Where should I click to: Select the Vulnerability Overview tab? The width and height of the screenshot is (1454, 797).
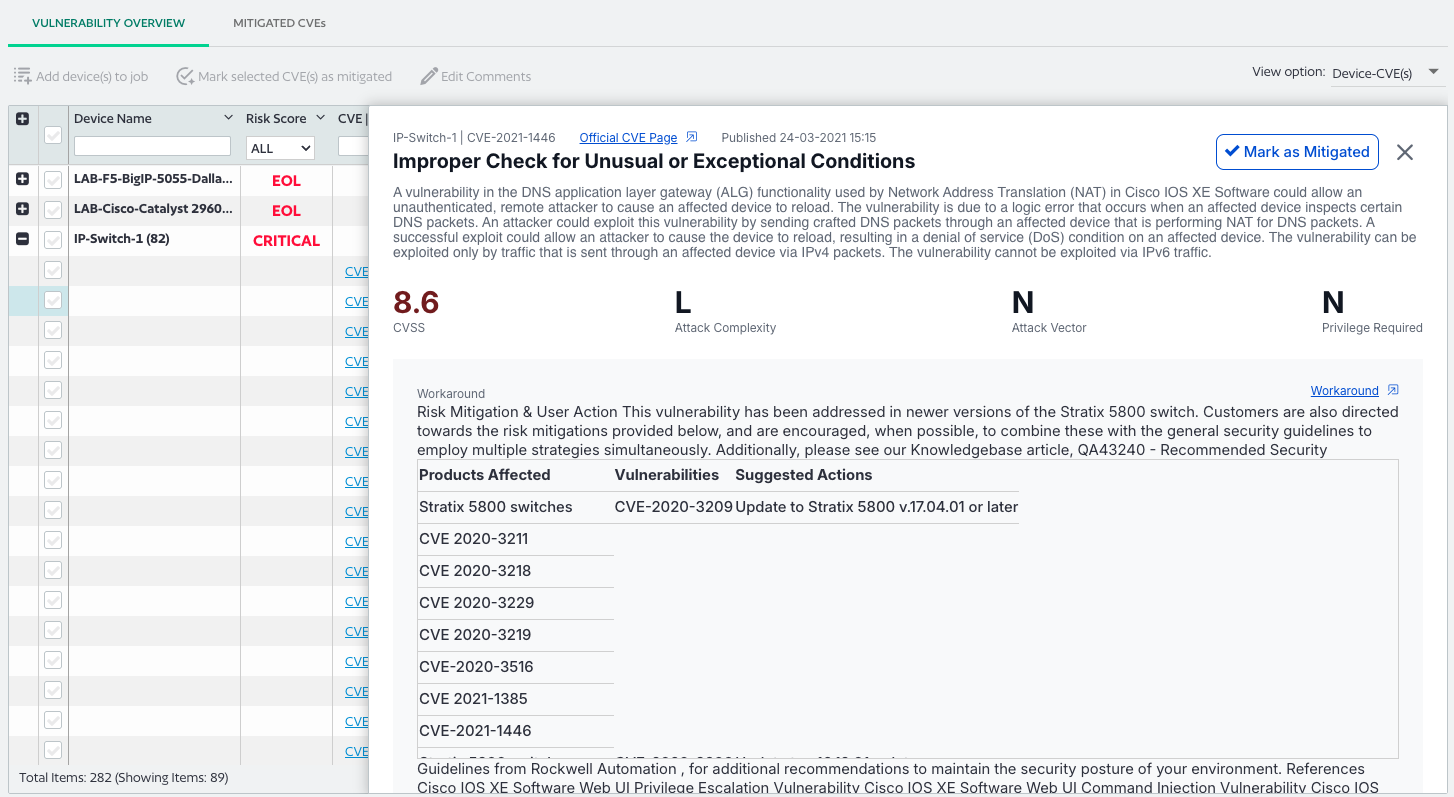click(108, 23)
